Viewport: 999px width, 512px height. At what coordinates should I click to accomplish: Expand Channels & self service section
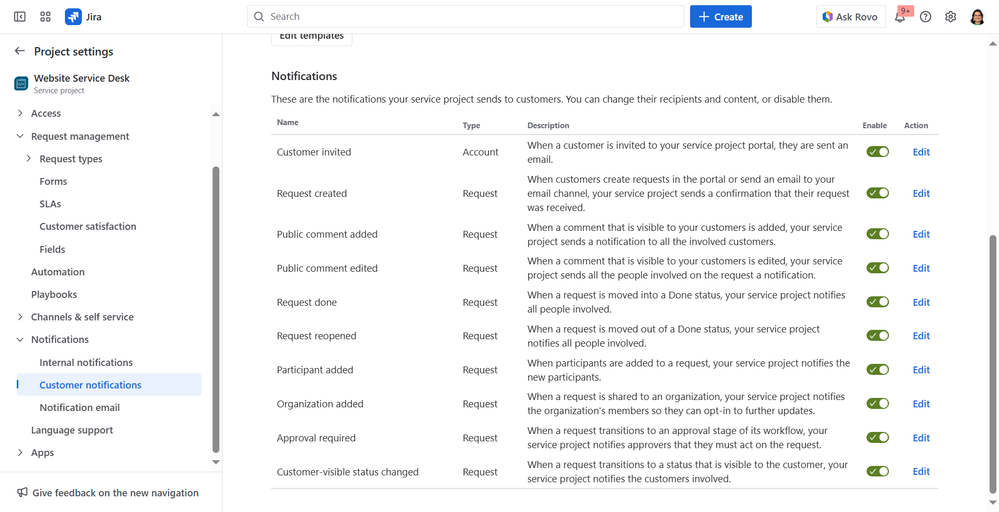click(x=20, y=317)
